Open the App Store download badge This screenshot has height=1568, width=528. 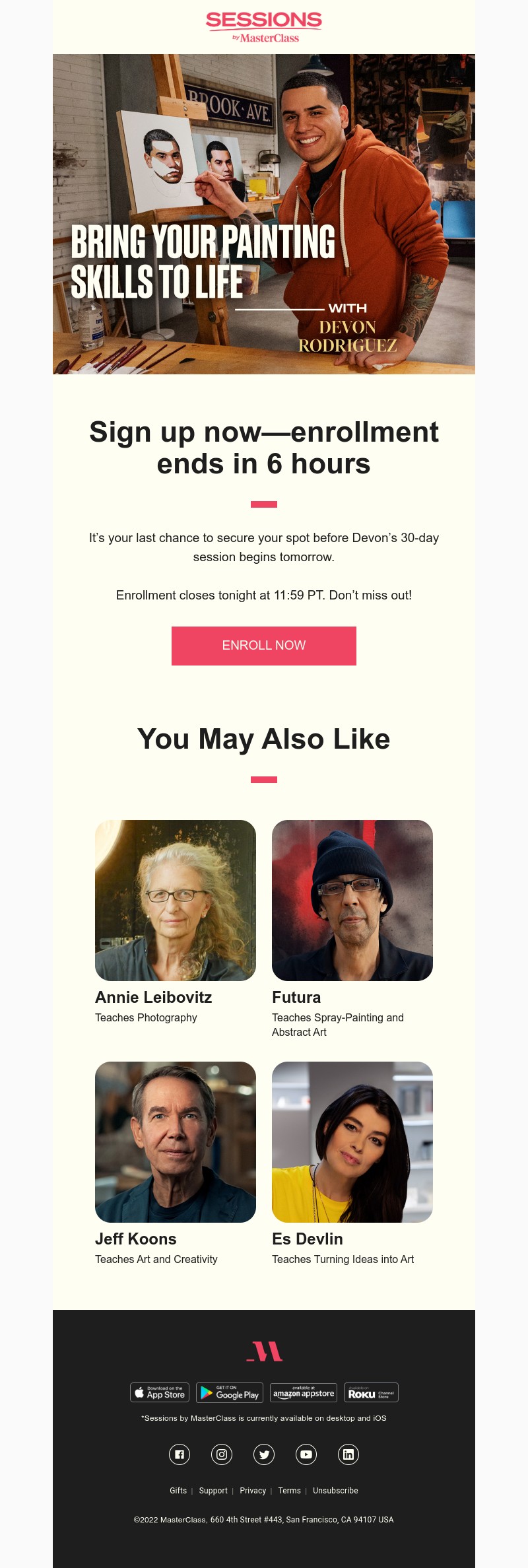tap(160, 1392)
